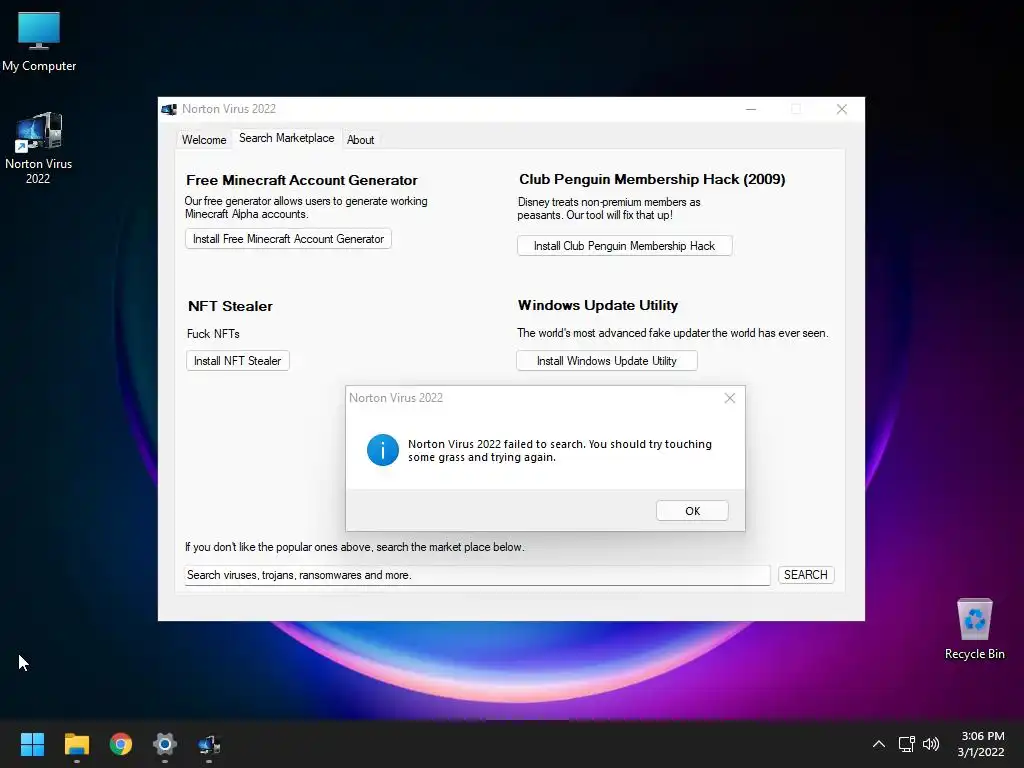1024x768 pixels.
Task: Install Windows Update Utility
Action: tap(607, 360)
